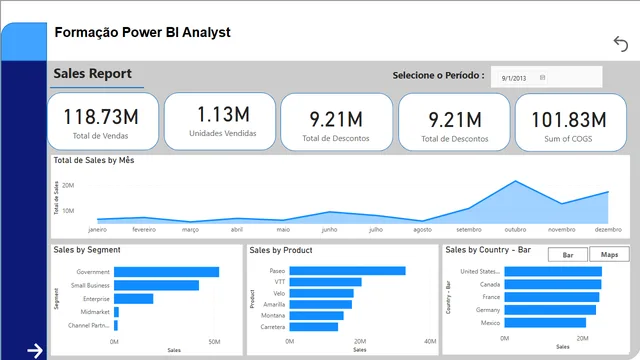This screenshot has height=360, width=640.
Task: Click the julho axis label
Action: click(x=376, y=230)
